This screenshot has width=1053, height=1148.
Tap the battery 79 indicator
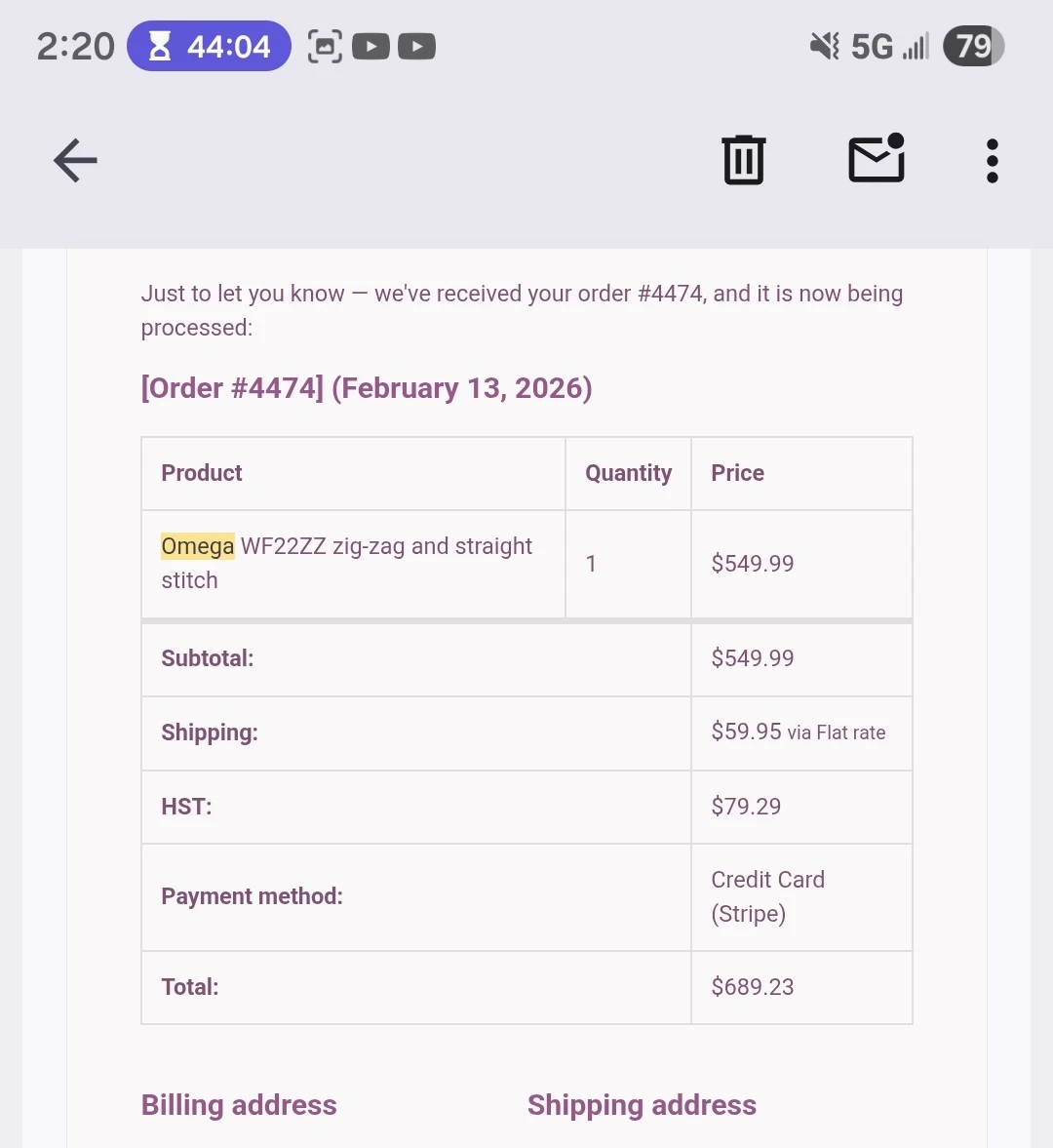973,46
